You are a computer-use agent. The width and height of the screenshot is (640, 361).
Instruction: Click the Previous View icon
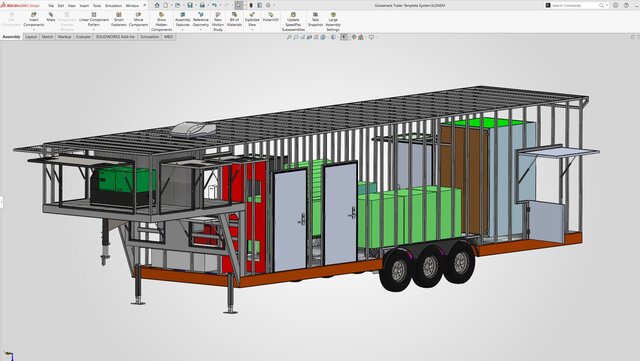coord(302,37)
